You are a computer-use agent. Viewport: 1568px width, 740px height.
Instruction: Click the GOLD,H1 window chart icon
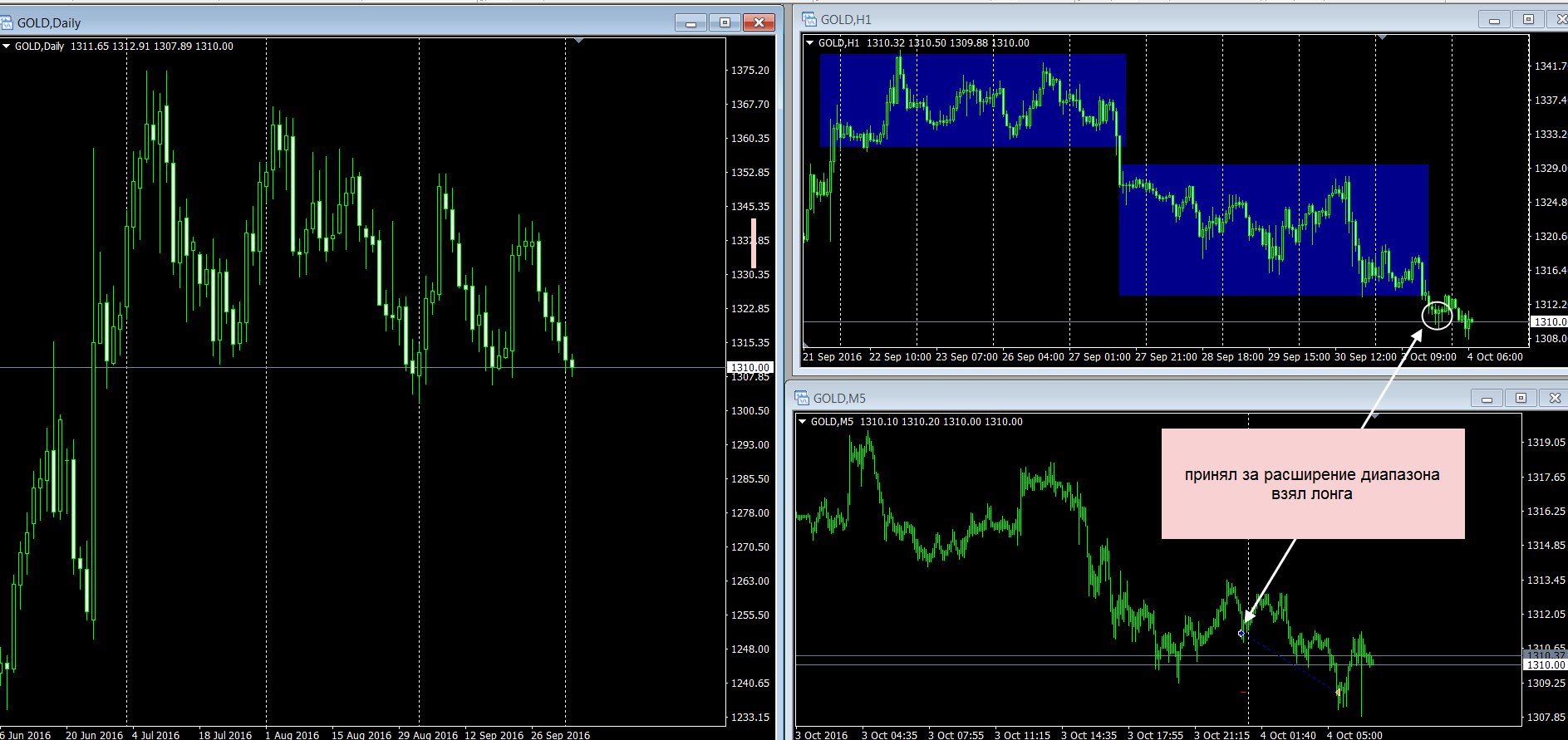click(x=809, y=19)
